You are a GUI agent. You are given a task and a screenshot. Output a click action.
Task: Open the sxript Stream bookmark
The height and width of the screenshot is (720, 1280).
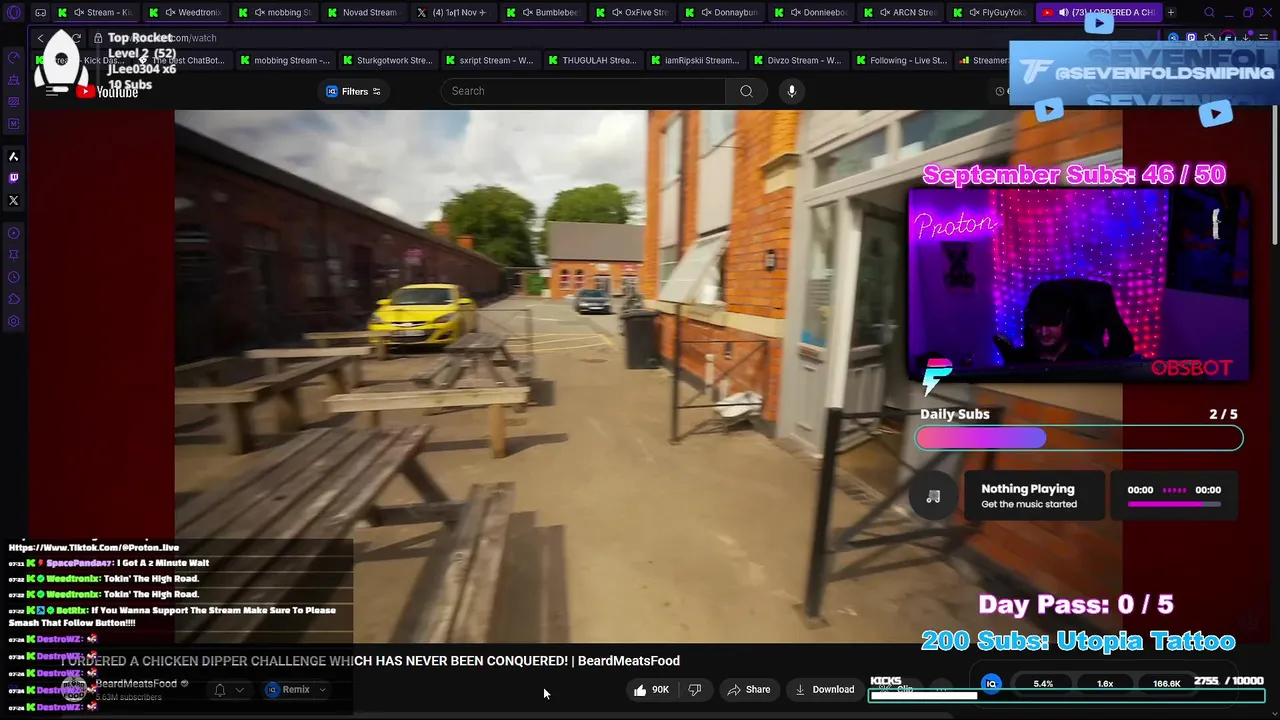coord(489,60)
